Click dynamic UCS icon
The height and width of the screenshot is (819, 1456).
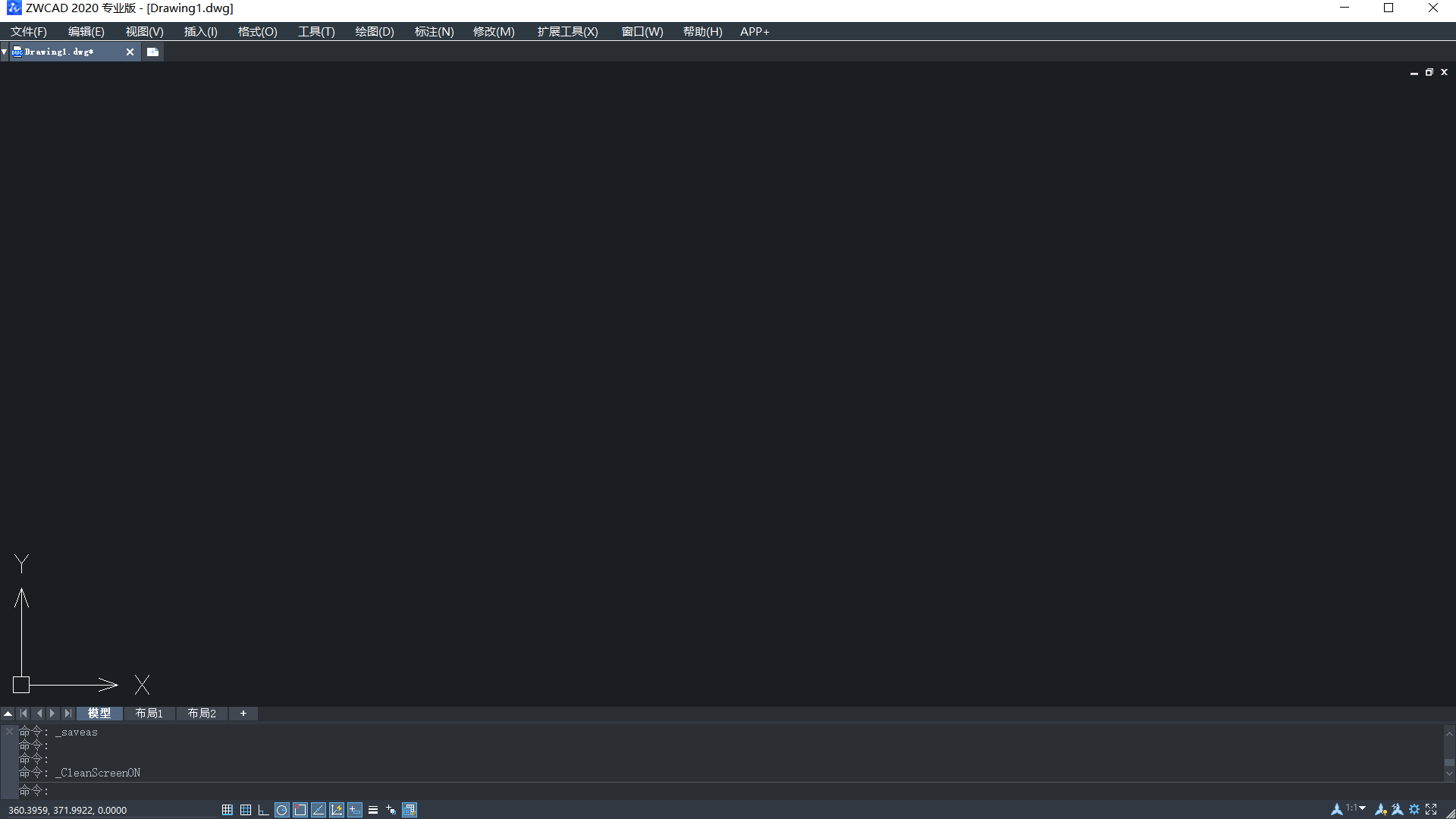click(337, 810)
